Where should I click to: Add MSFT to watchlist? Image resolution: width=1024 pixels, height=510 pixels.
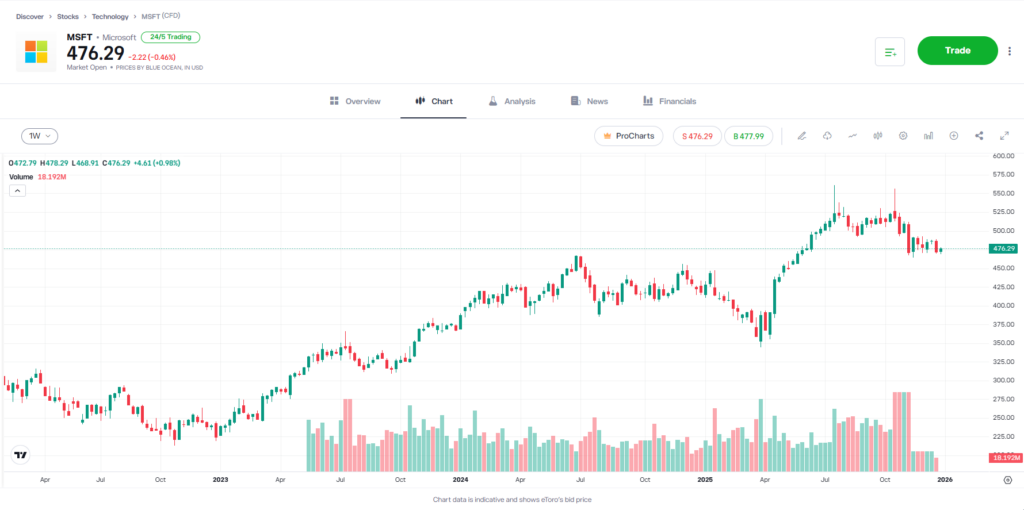[889, 51]
